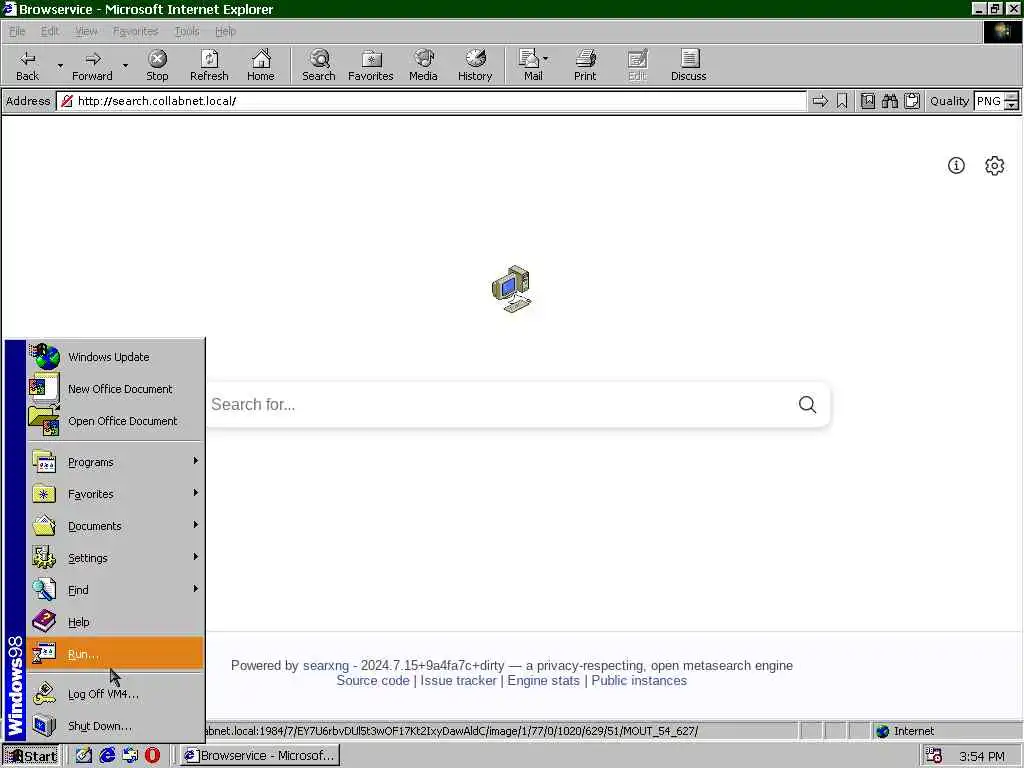This screenshot has height=768, width=1024.
Task: Select Open Office Document in Start menu
Action: click(x=115, y=421)
